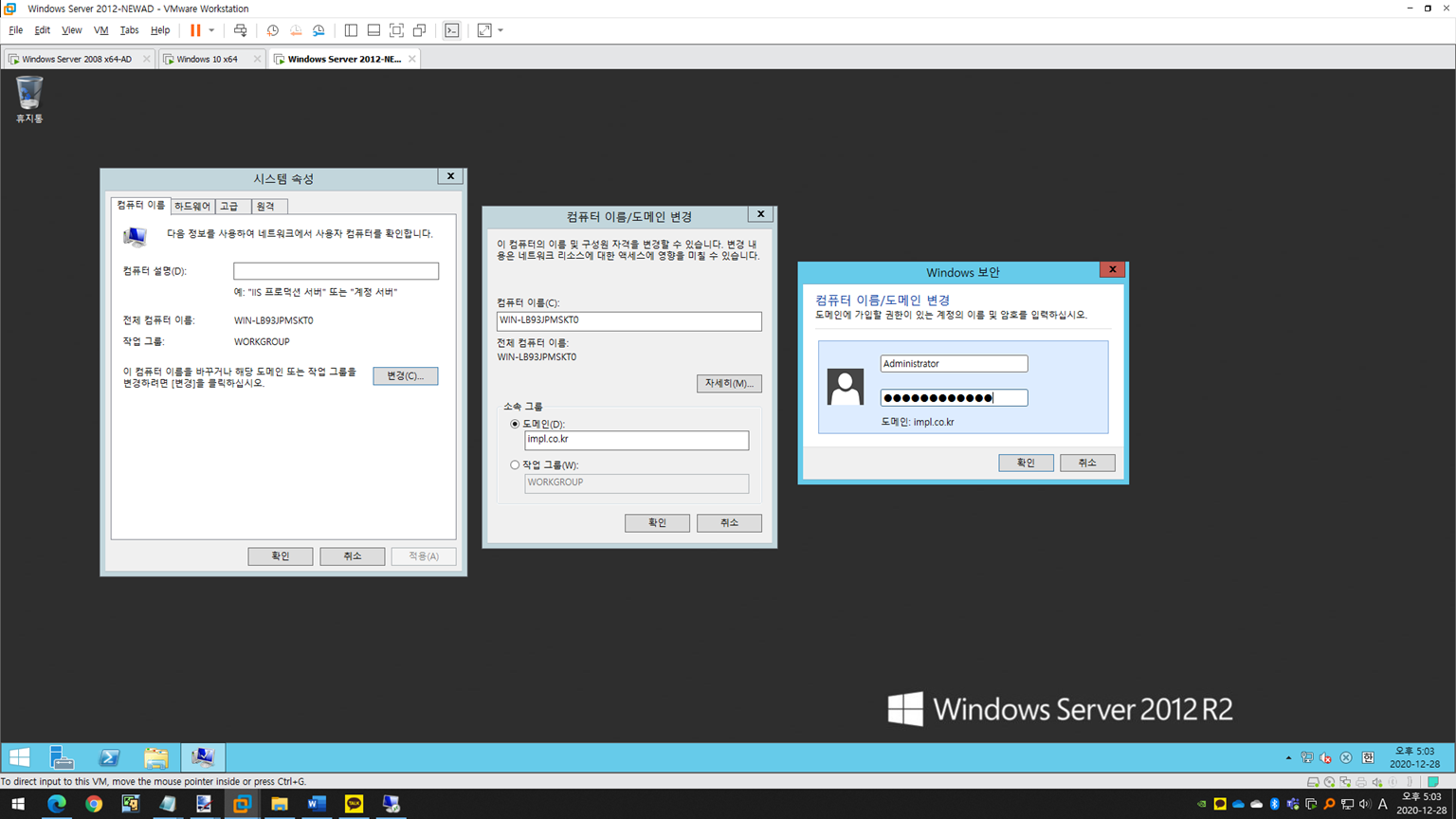This screenshot has height=819, width=1456.
Task: Click 취소 in the 시스템 속성 window
Action: coord(353,556)
